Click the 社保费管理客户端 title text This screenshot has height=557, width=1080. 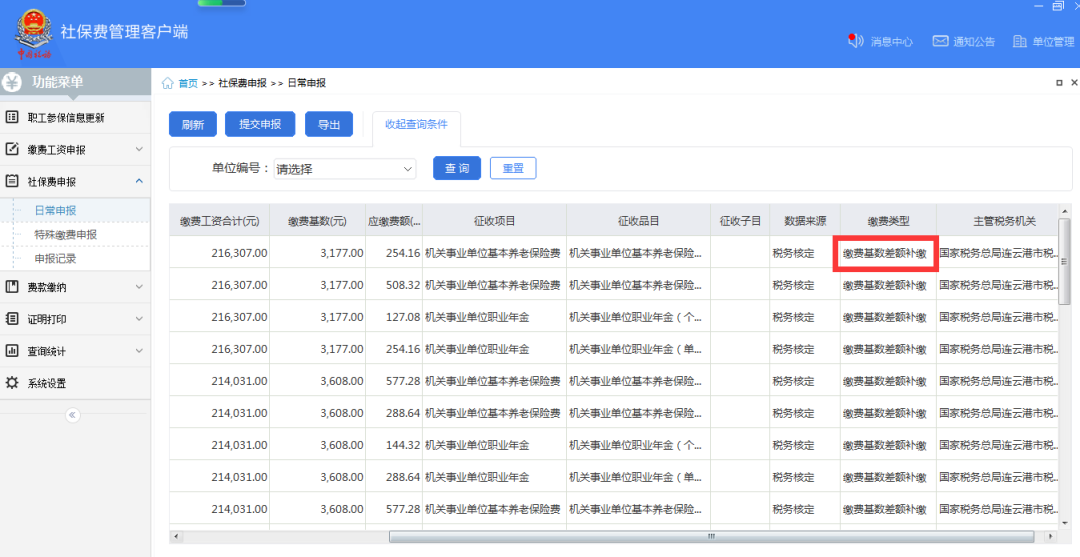point(124,32)
